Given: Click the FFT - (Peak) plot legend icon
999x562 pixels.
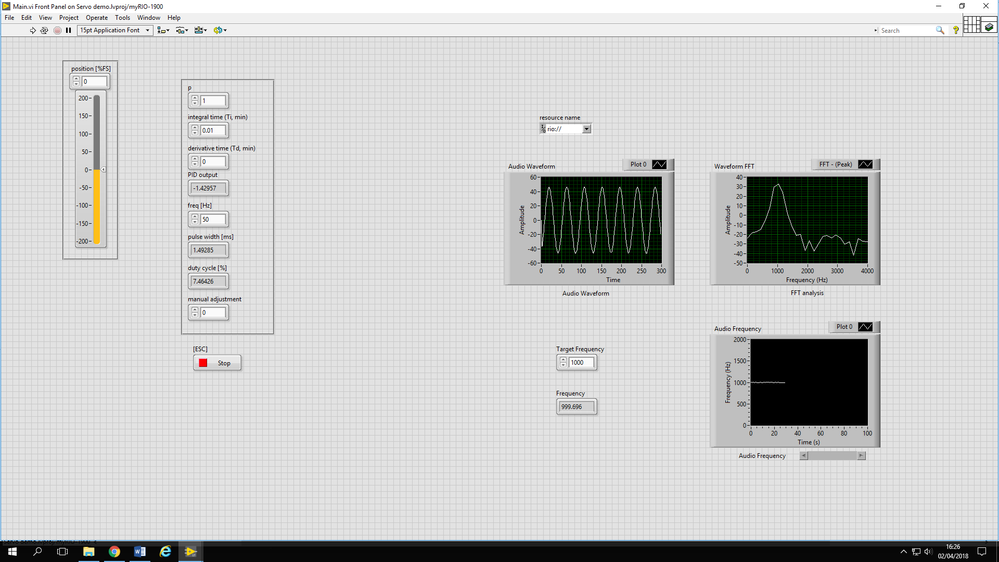Looking at the screenshot, I should click(865, 164).
